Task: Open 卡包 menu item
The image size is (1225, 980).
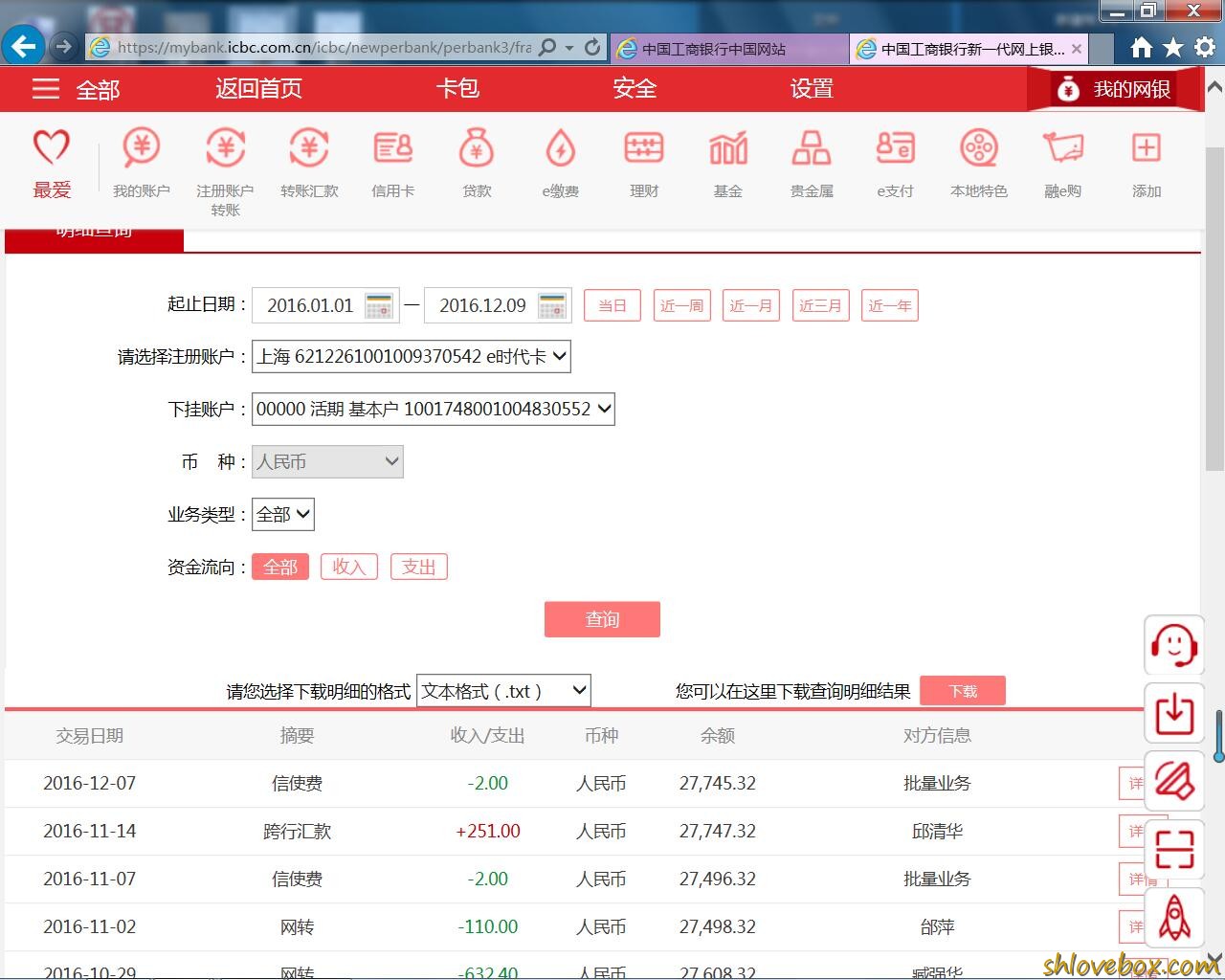Action: tap(457, 89)
